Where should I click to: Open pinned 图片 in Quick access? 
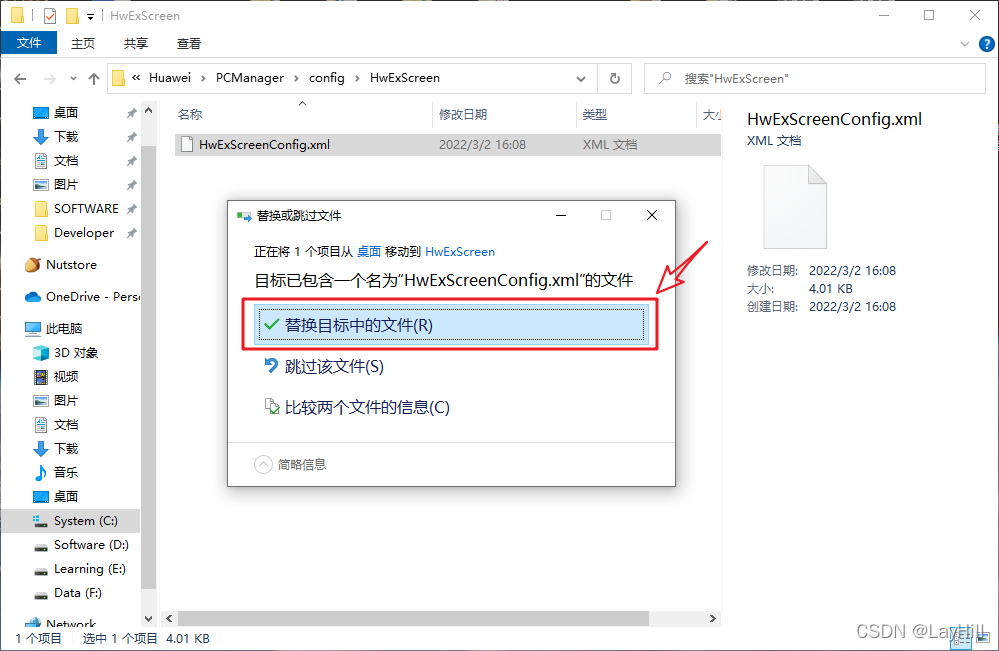click(66, 185)
